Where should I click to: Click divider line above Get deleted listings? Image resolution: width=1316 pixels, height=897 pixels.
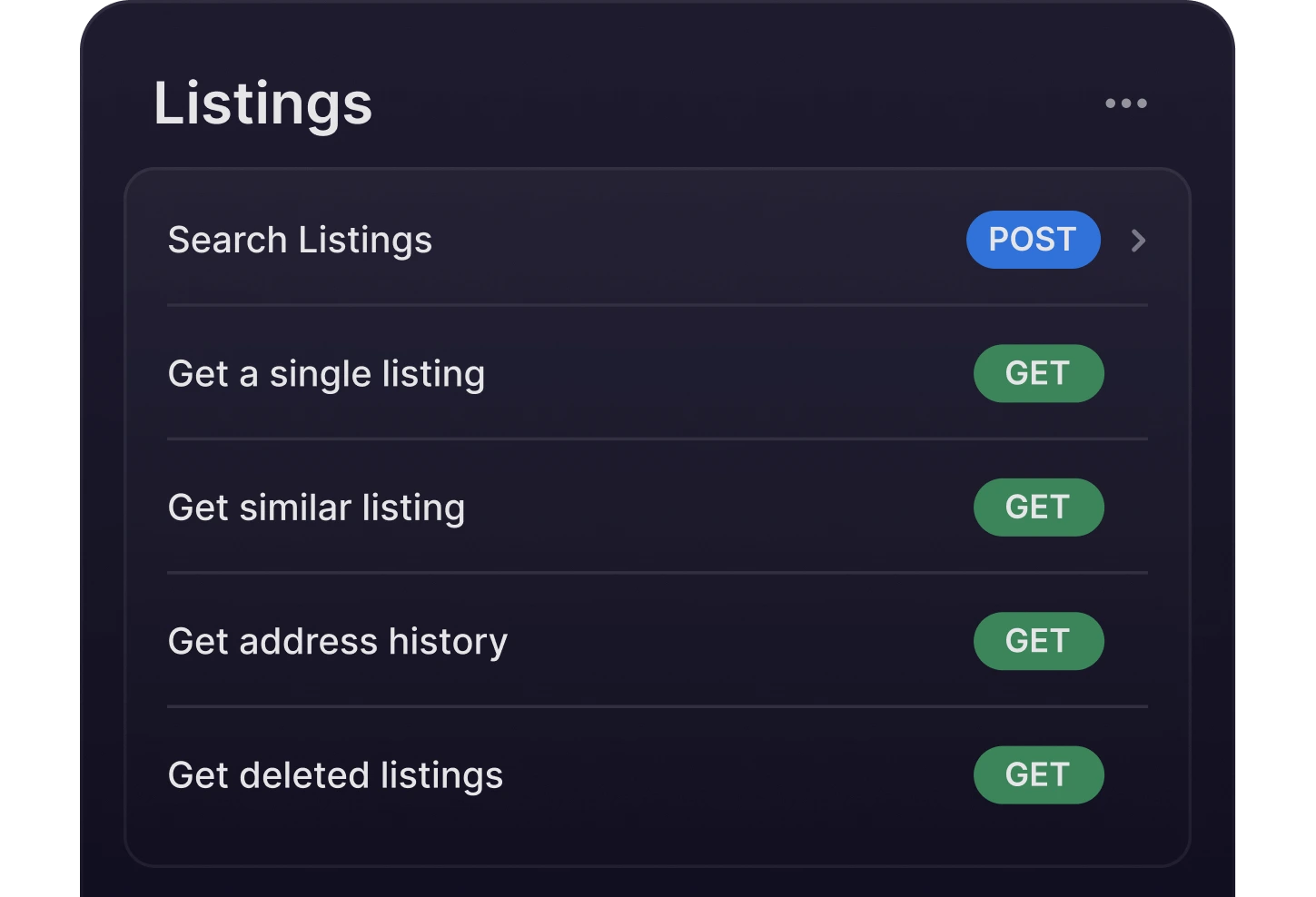tap(657, 706)
